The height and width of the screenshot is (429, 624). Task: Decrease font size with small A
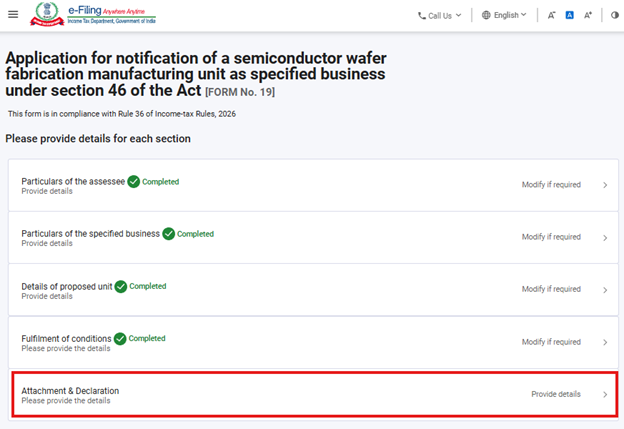coord(552,15)
